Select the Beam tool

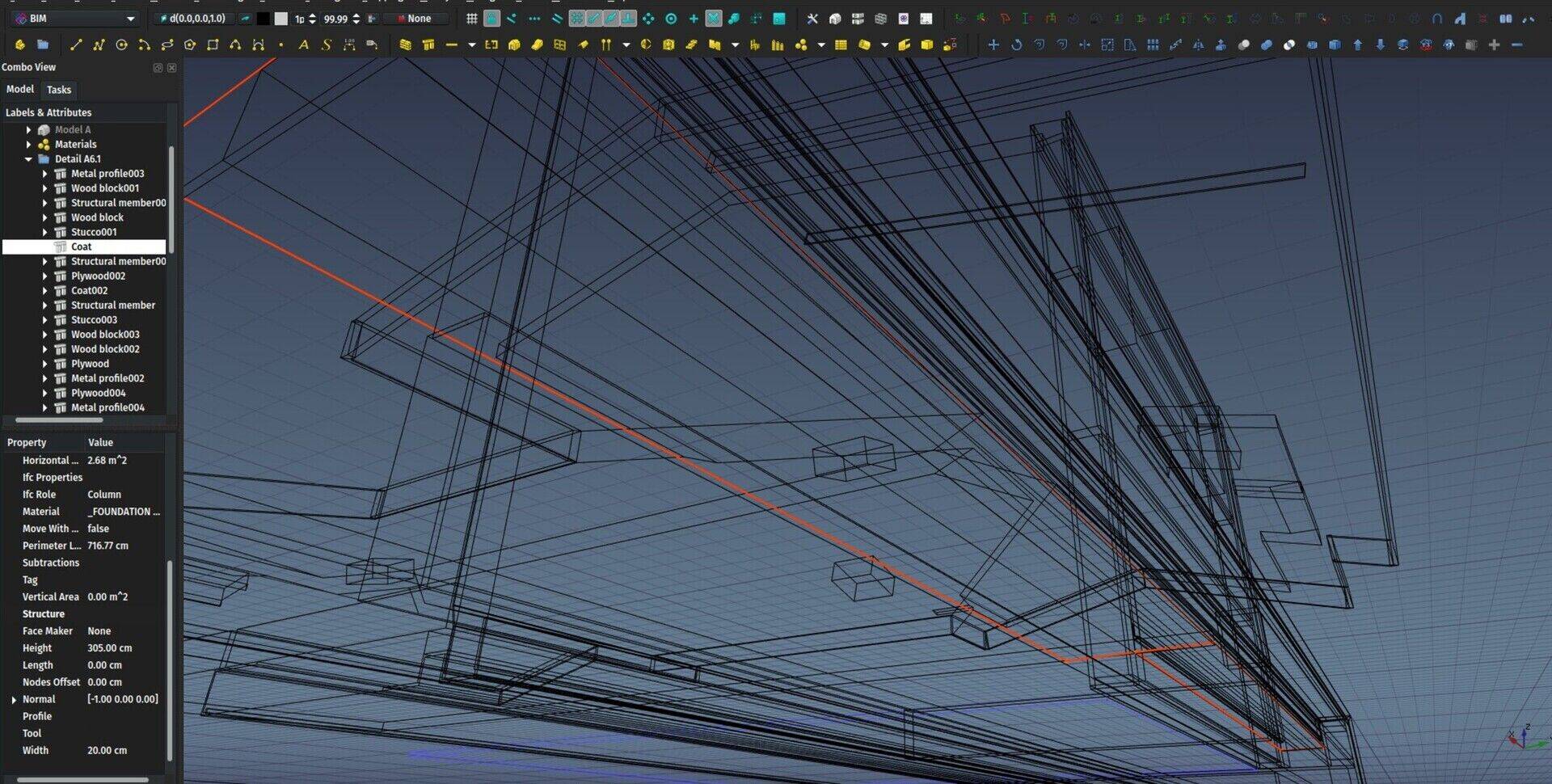tap(452, 45)
